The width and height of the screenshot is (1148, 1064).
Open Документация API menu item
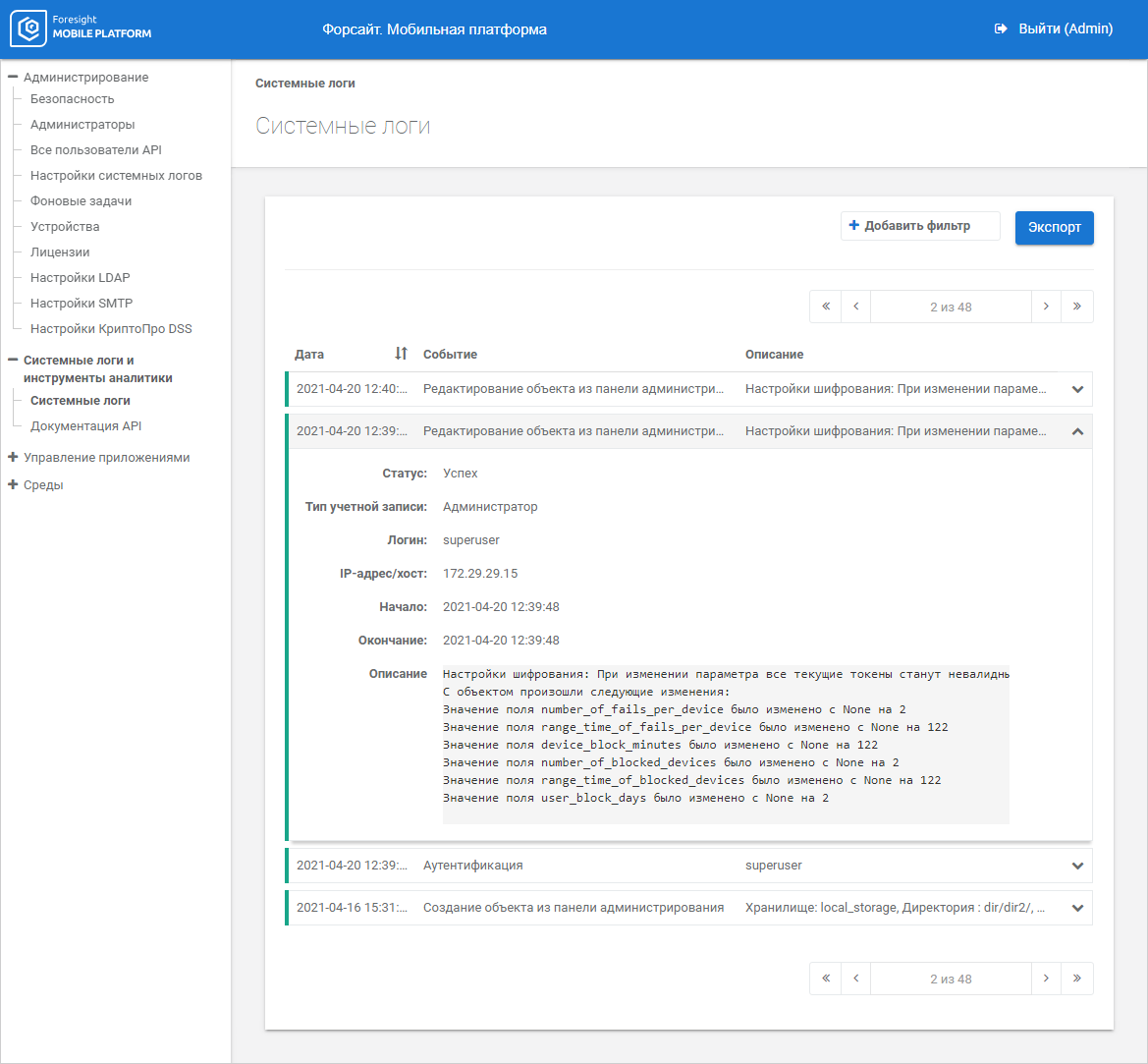coord(85,426)
